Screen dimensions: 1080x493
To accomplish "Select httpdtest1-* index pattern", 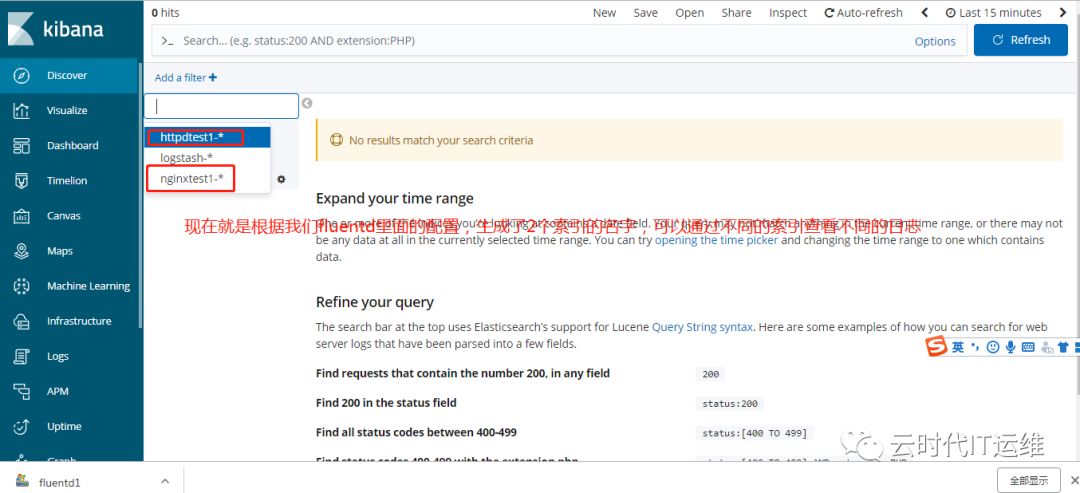I will 193,137.
